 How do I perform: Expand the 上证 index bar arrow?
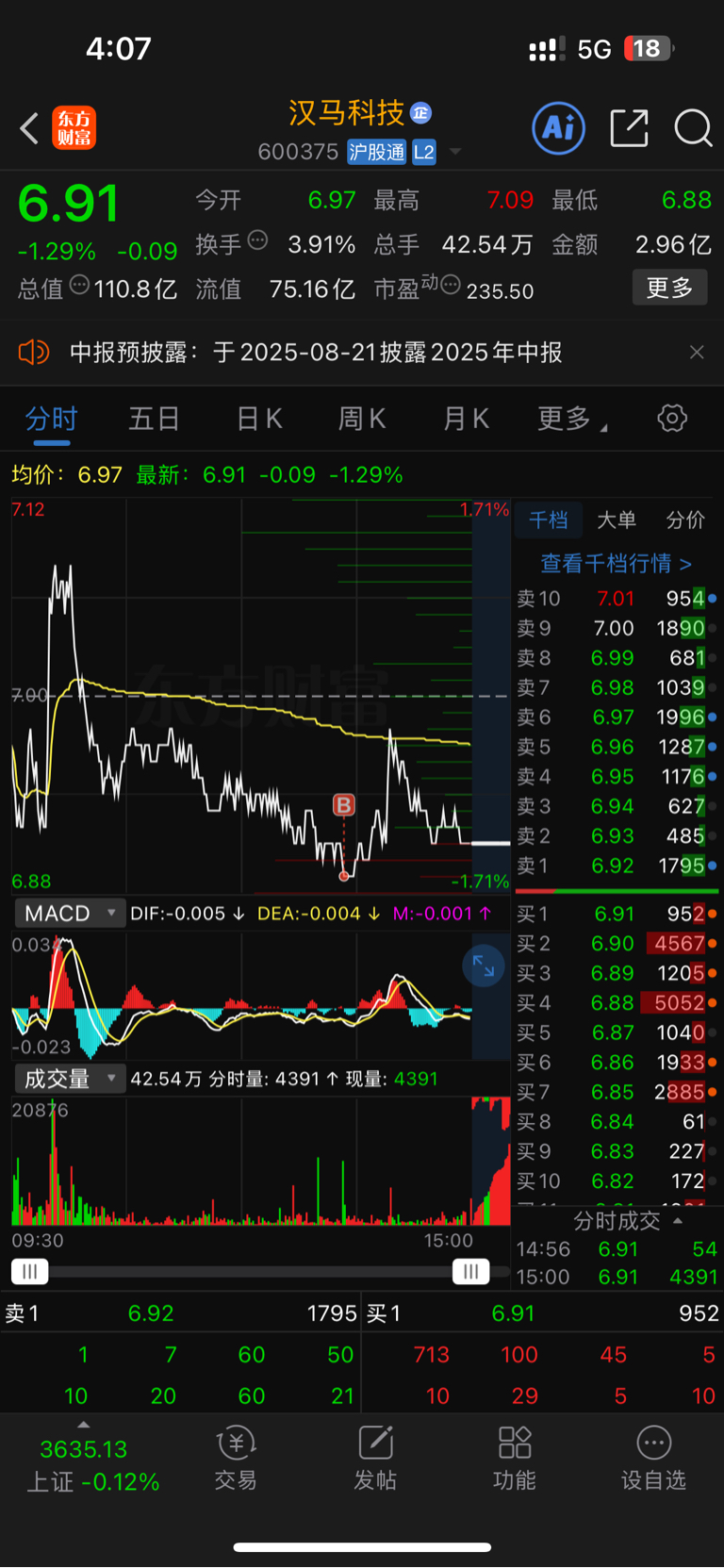point(84,1425)
